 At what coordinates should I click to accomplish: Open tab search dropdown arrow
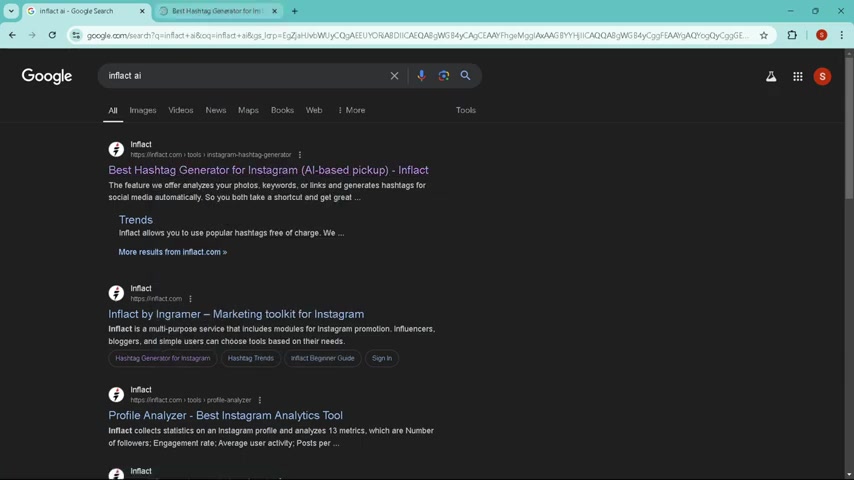[x=11, y=11]
